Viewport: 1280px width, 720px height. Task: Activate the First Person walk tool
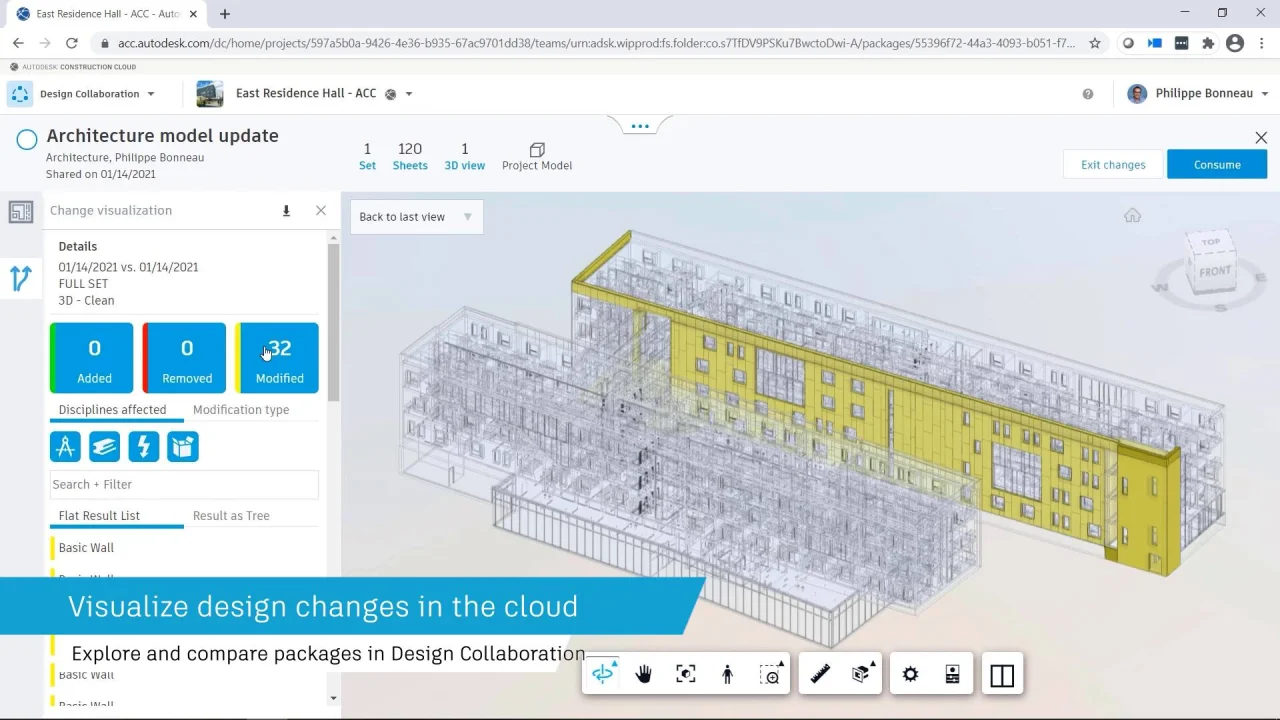pos(727,675)
